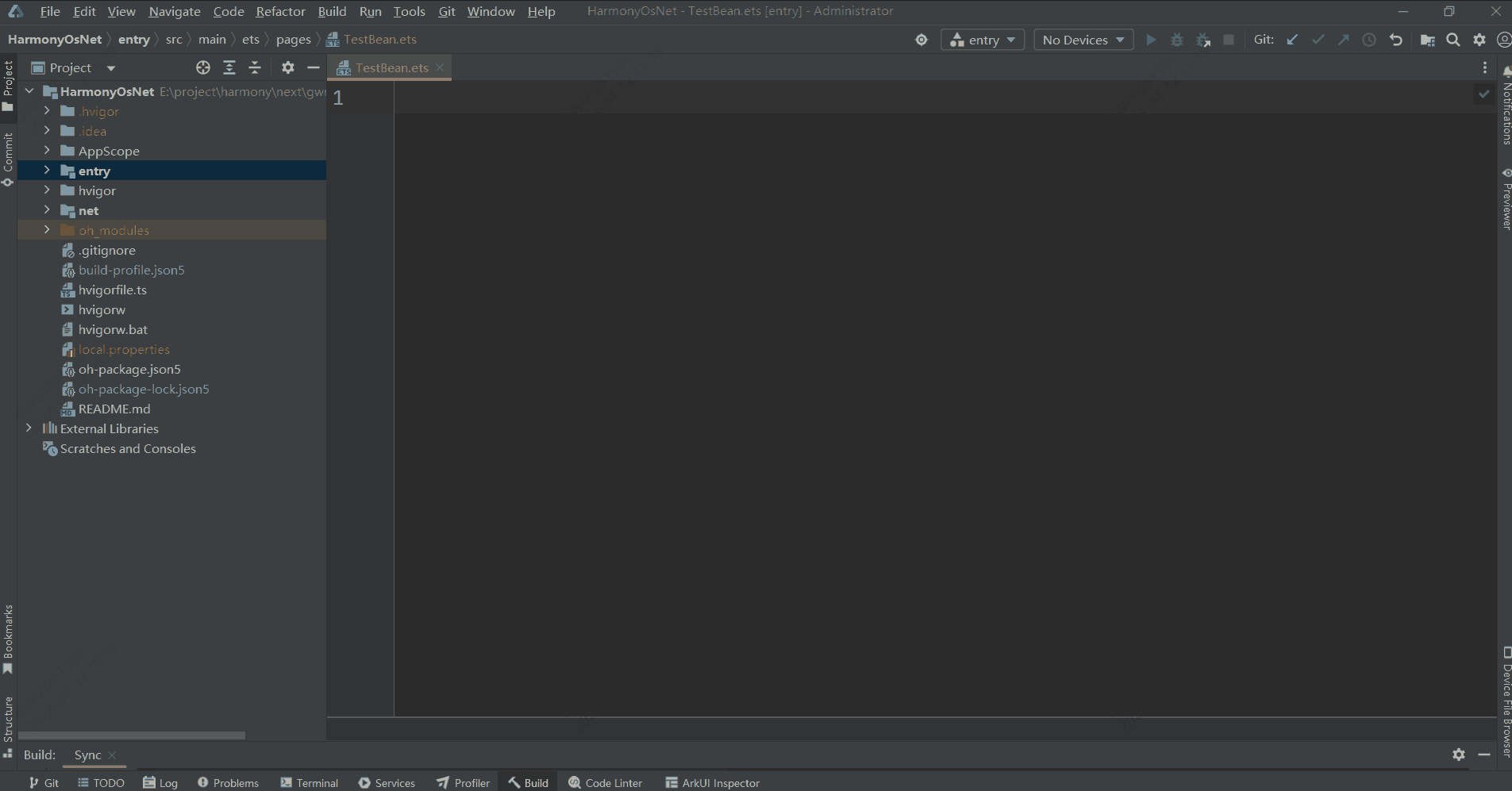Expand the entry module folder
The height and width of the screenshot is (791, 1512).
tap(47, 171)
